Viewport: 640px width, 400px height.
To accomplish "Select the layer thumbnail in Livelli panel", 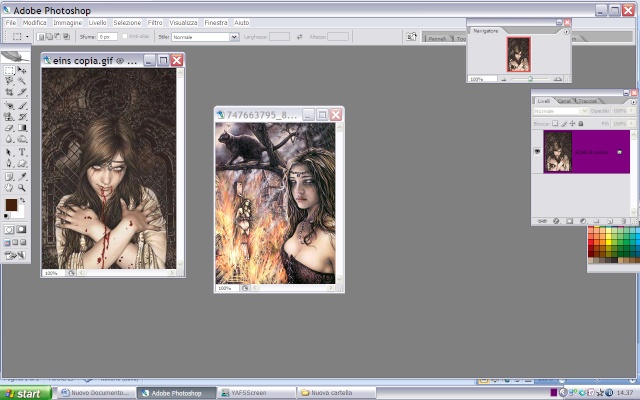I will tap(558, 151).
